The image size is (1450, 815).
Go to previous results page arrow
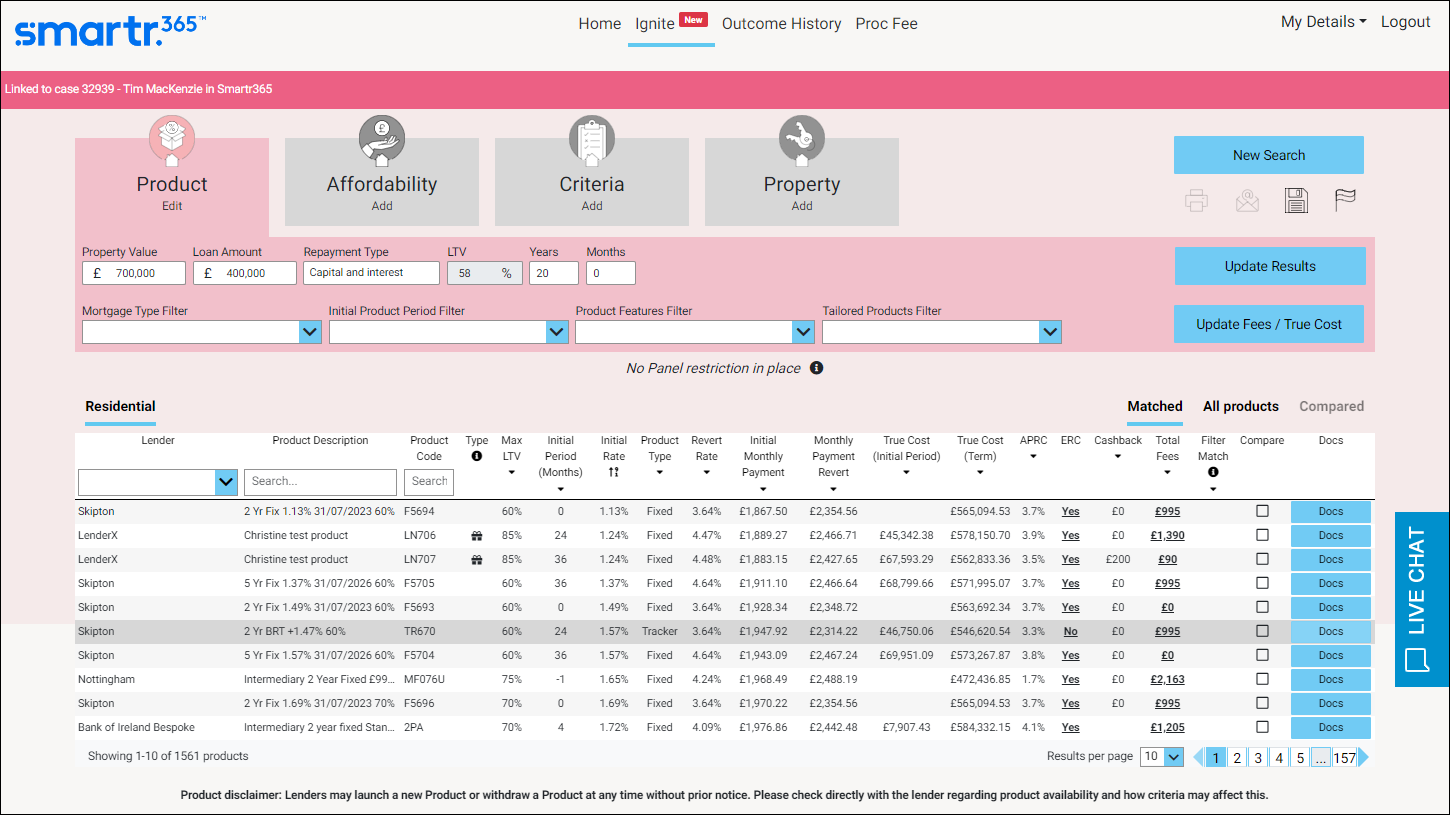coord(1198,757)
